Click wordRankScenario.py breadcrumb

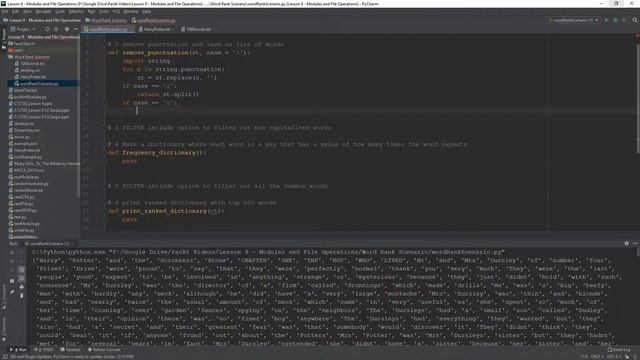click(153, 20)
